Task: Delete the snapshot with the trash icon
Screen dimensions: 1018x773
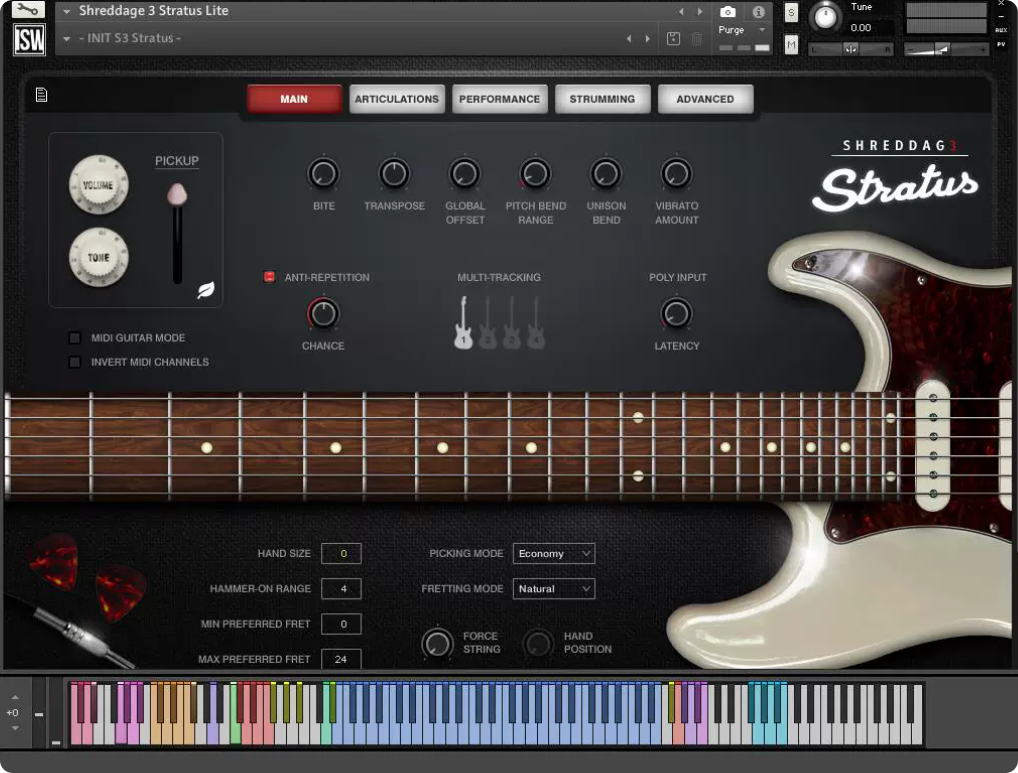Action: (x=696, y=38)
